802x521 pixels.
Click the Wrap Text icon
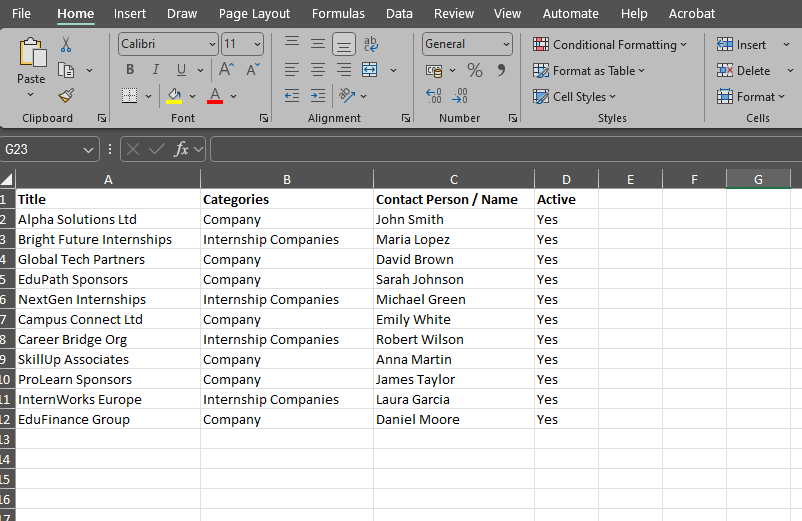pyautogui.click(x=371, y=44)
